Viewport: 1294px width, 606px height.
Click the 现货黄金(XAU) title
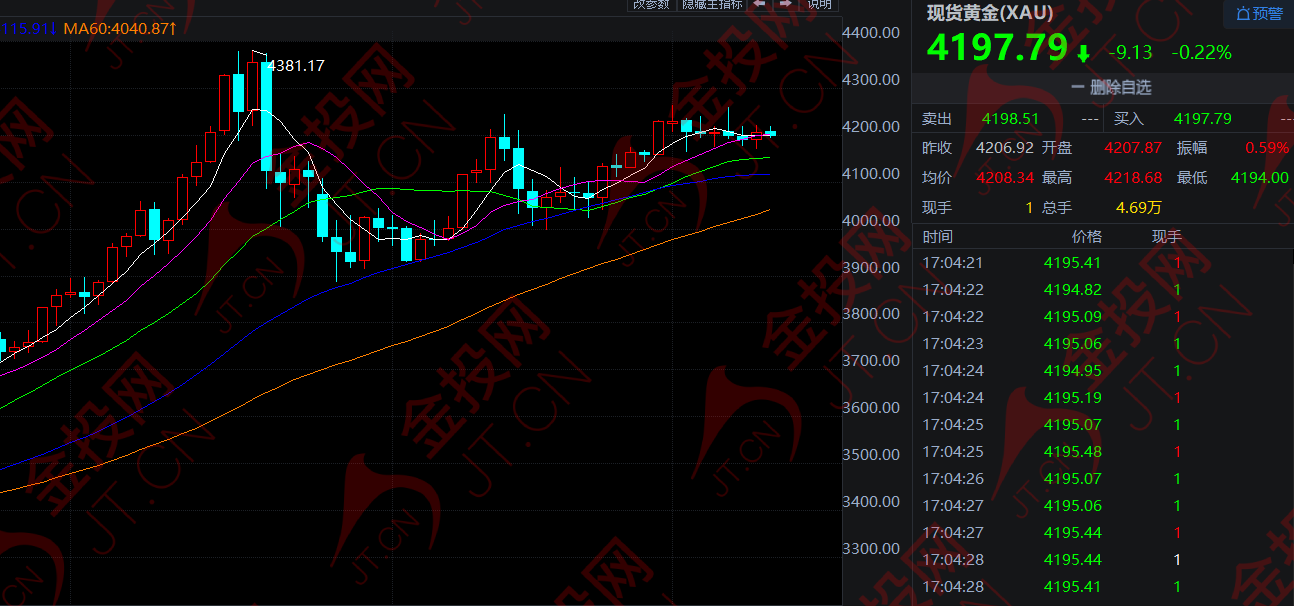pos(990,13)
